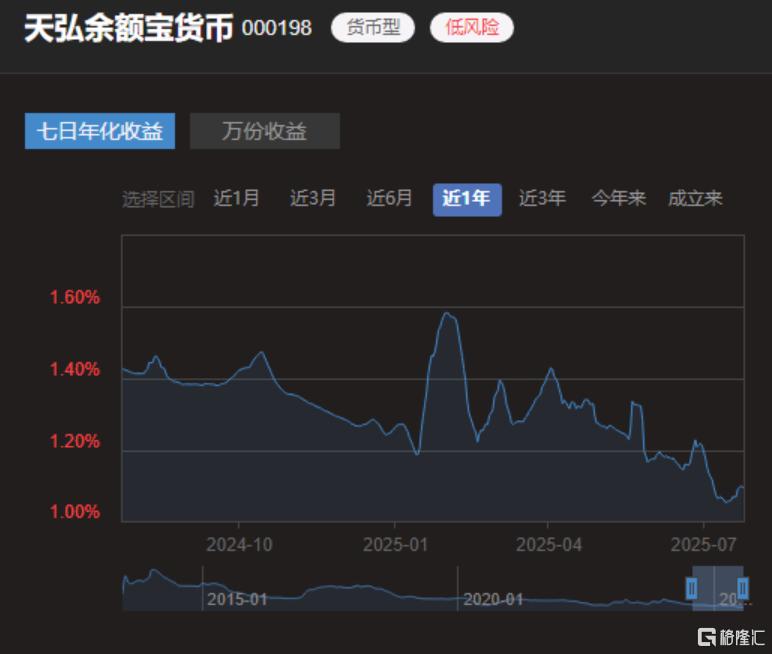Select the 近3月 time range

click(x=313, y=198)
